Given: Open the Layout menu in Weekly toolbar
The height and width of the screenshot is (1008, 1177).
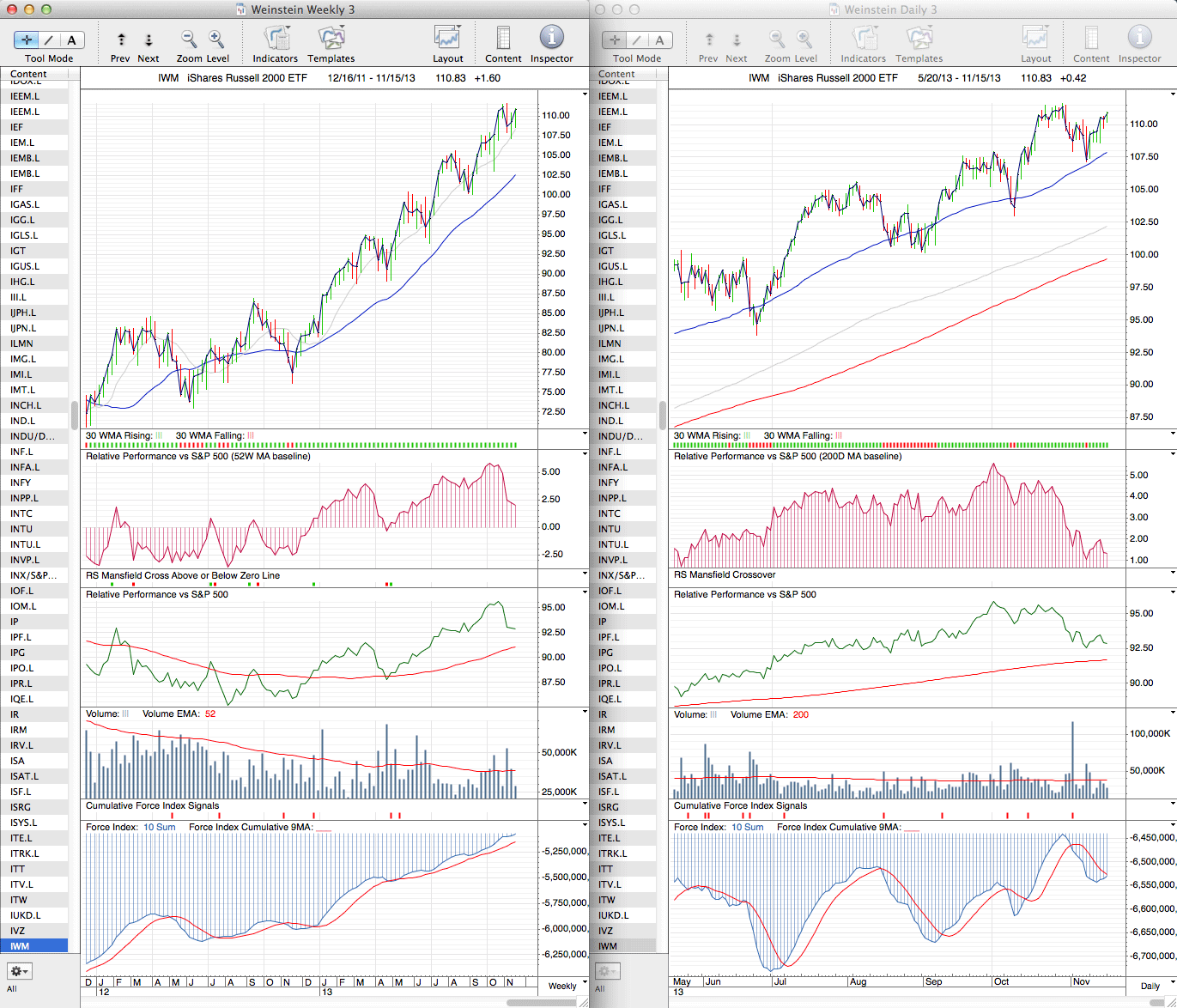Looking at the screenshot, I should click(447, 39).
